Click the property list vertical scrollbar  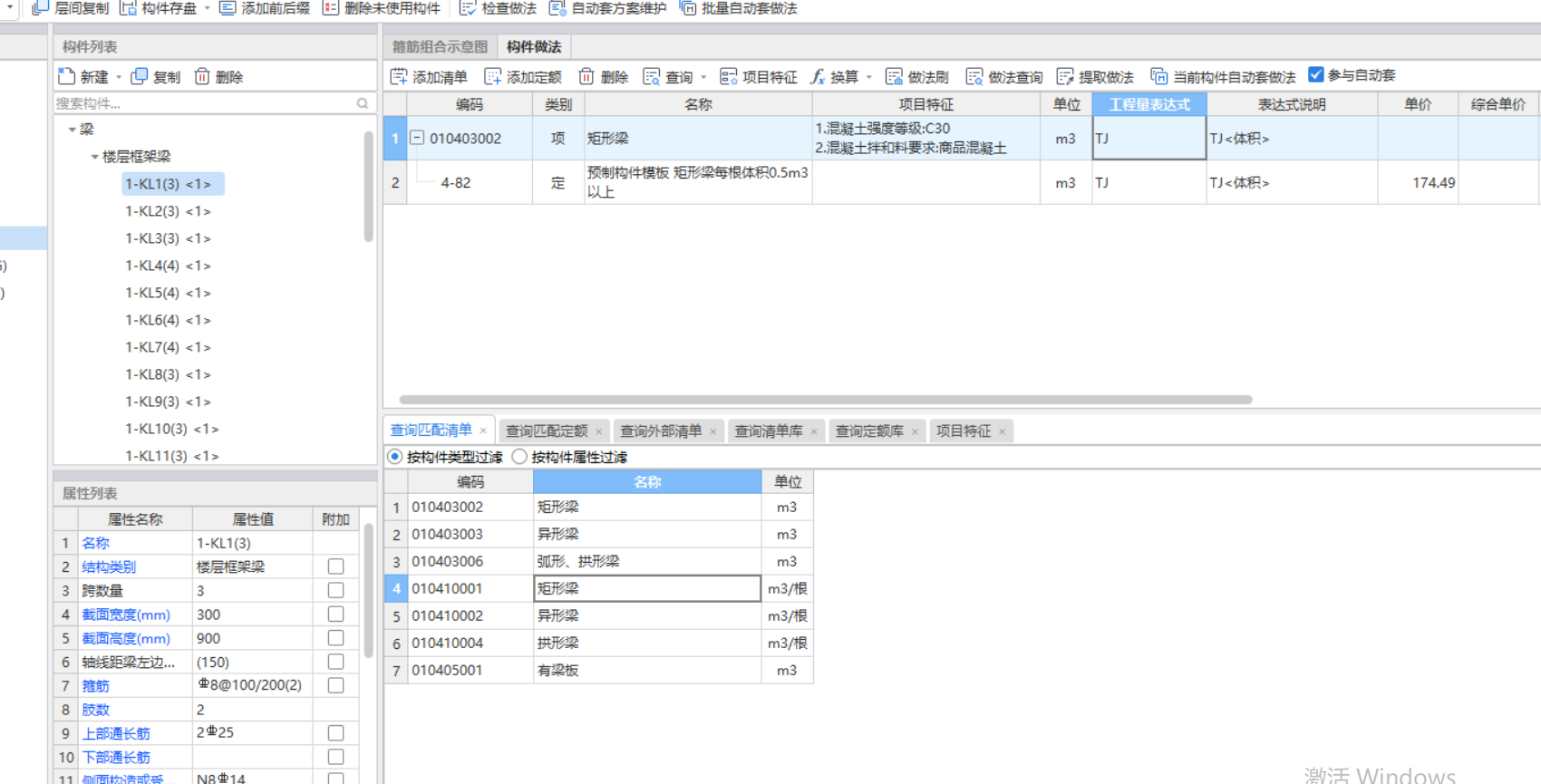click(369, 589)
